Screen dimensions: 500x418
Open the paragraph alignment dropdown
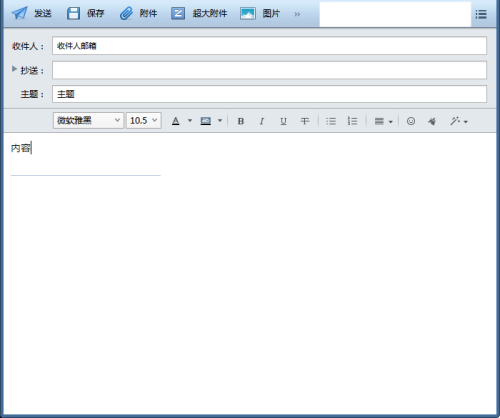[x=383, y=121]
